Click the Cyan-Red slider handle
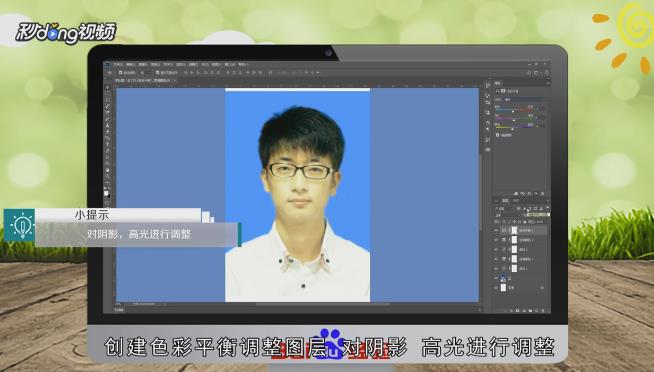This screenshot has height=372, width=654. pos(513,111)
